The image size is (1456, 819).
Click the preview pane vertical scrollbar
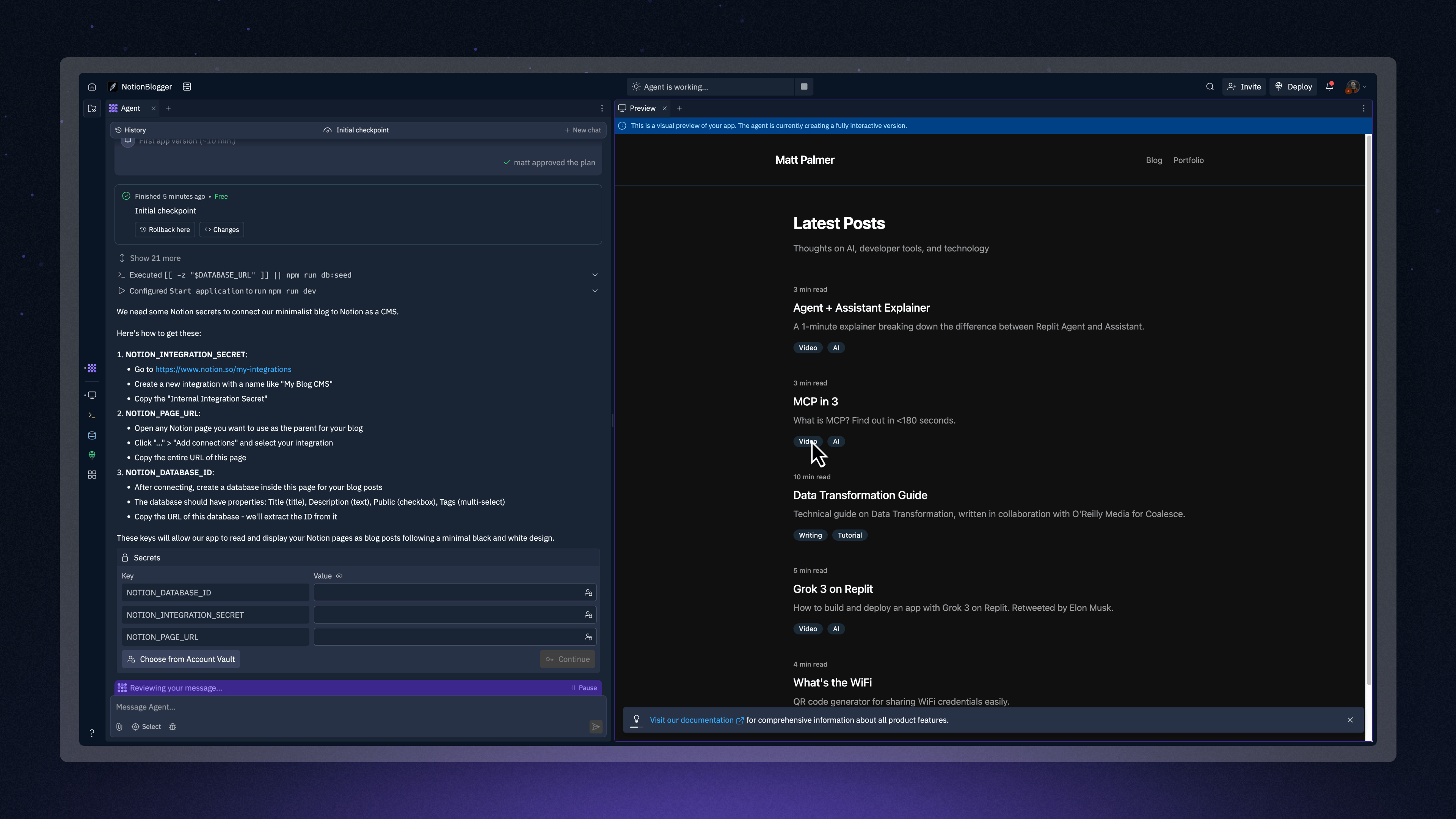coord(1368,410)
